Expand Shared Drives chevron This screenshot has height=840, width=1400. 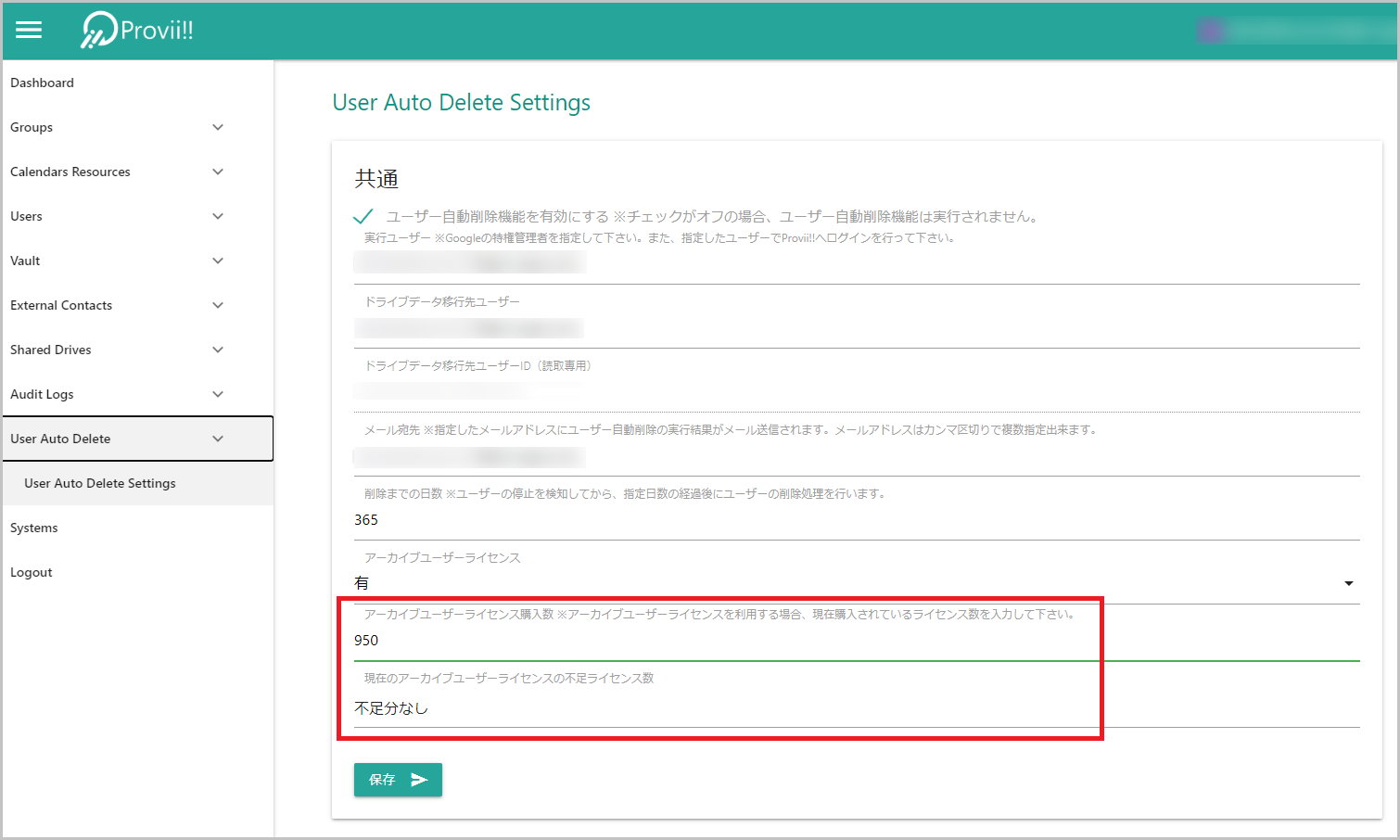(x=218, y=350)
